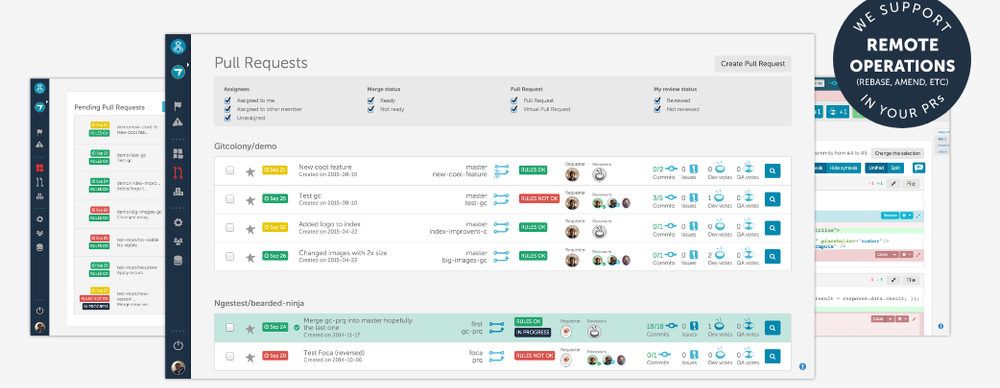Open the settings gear icon in main sidebar

178,223
